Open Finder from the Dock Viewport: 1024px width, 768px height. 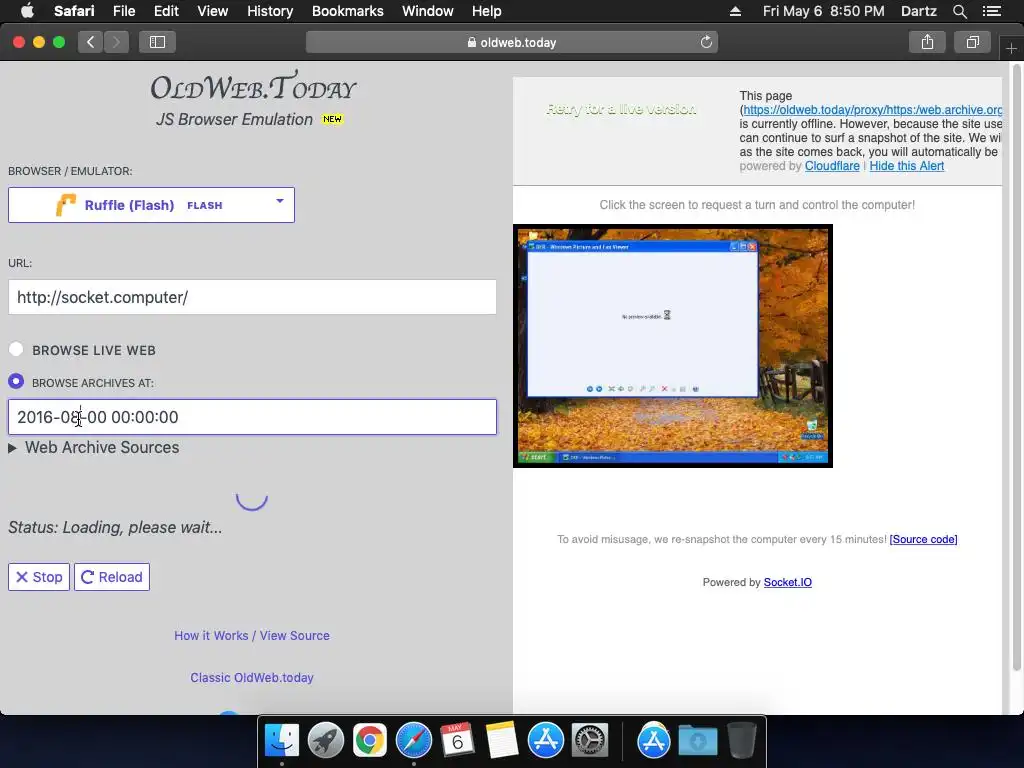[x=281, y=741]
